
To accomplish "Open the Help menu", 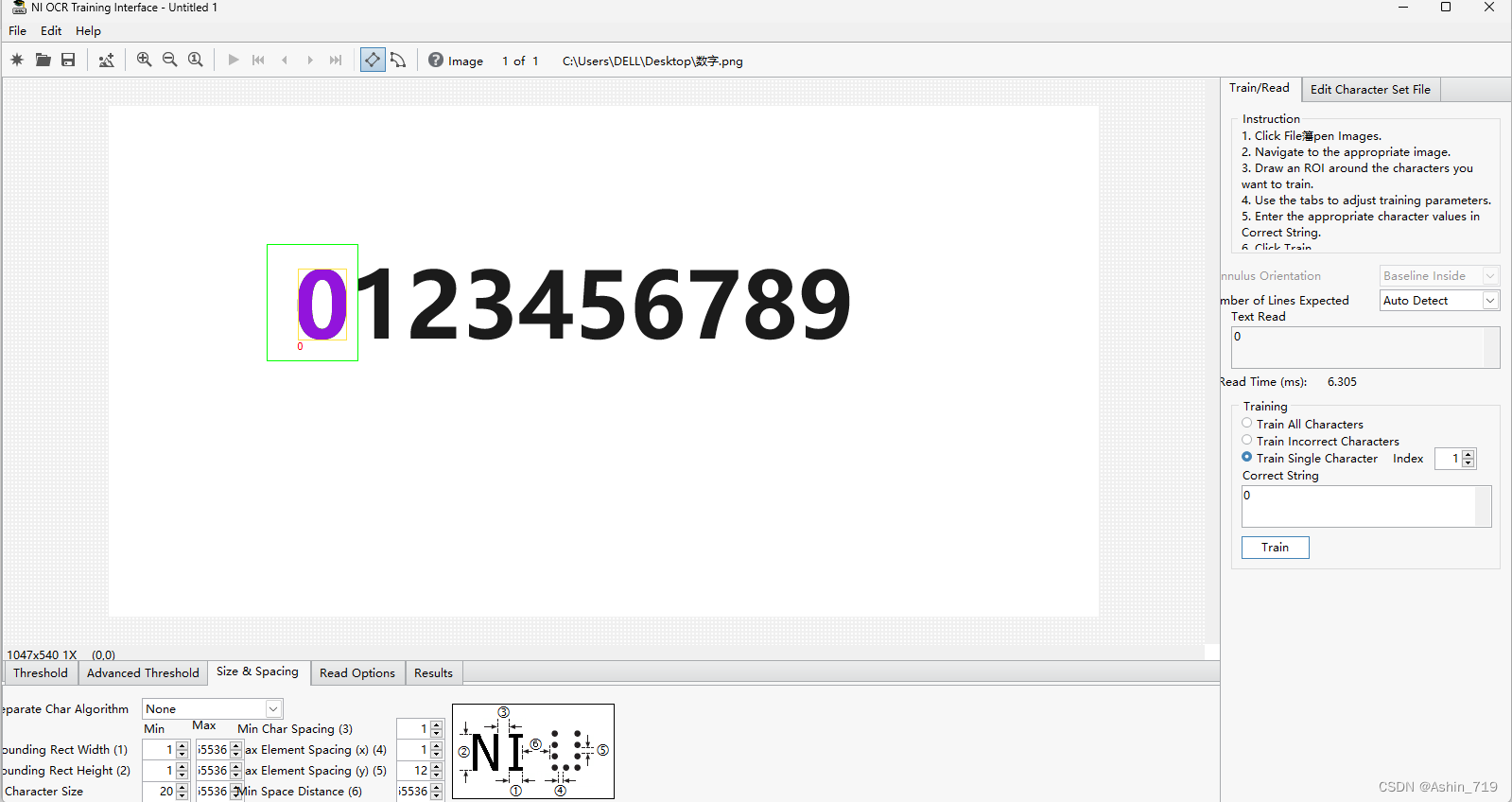I will point(88,30).
